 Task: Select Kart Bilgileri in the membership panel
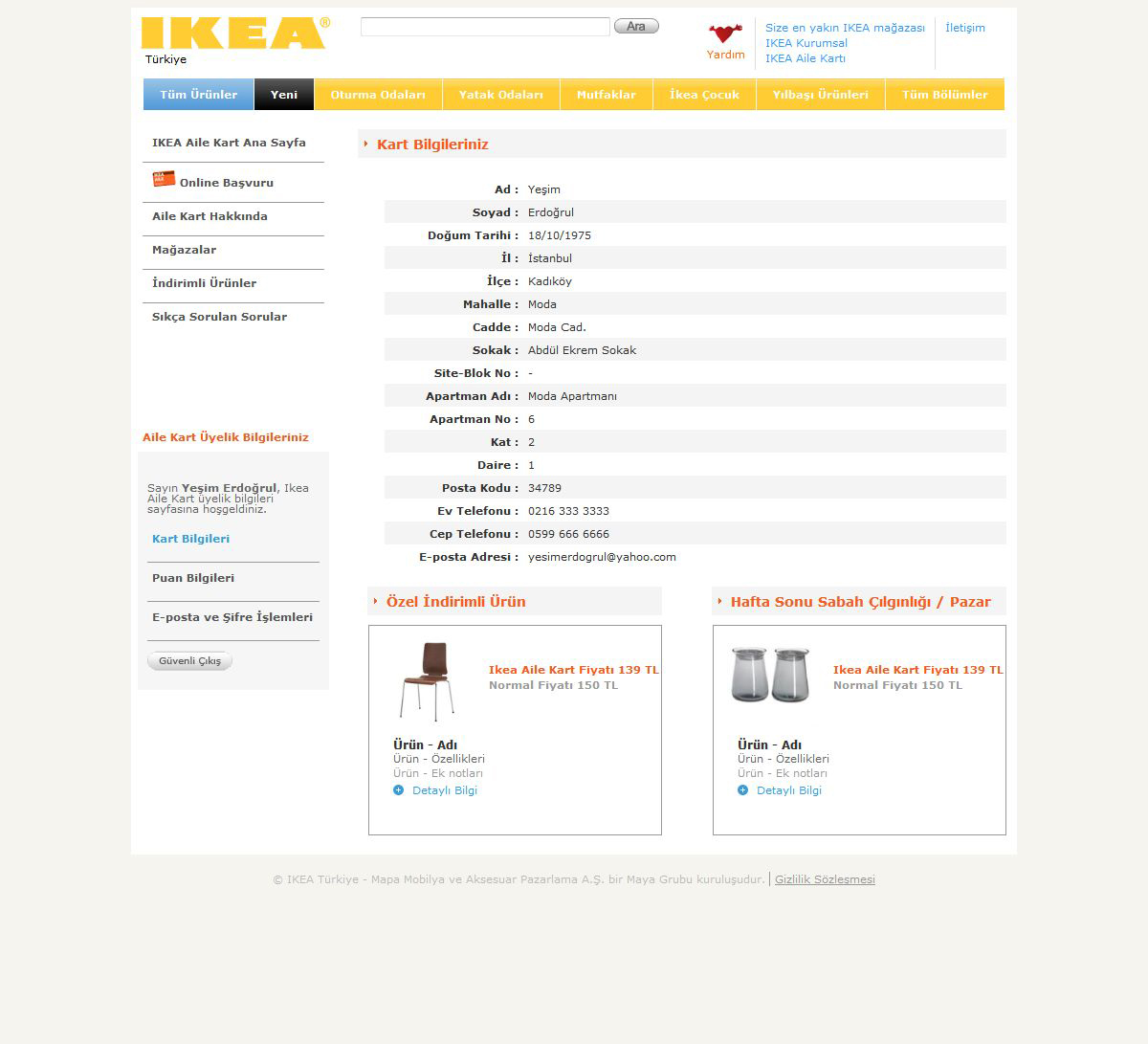point(190,539)
